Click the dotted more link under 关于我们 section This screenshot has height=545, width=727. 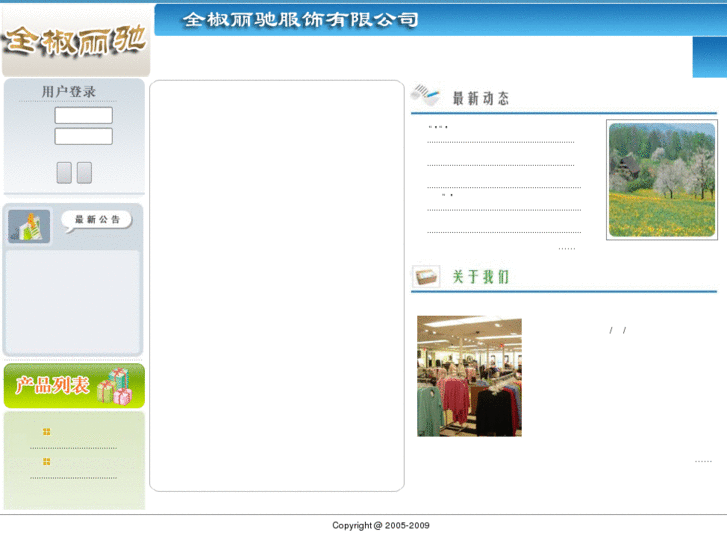pos(703,462)
